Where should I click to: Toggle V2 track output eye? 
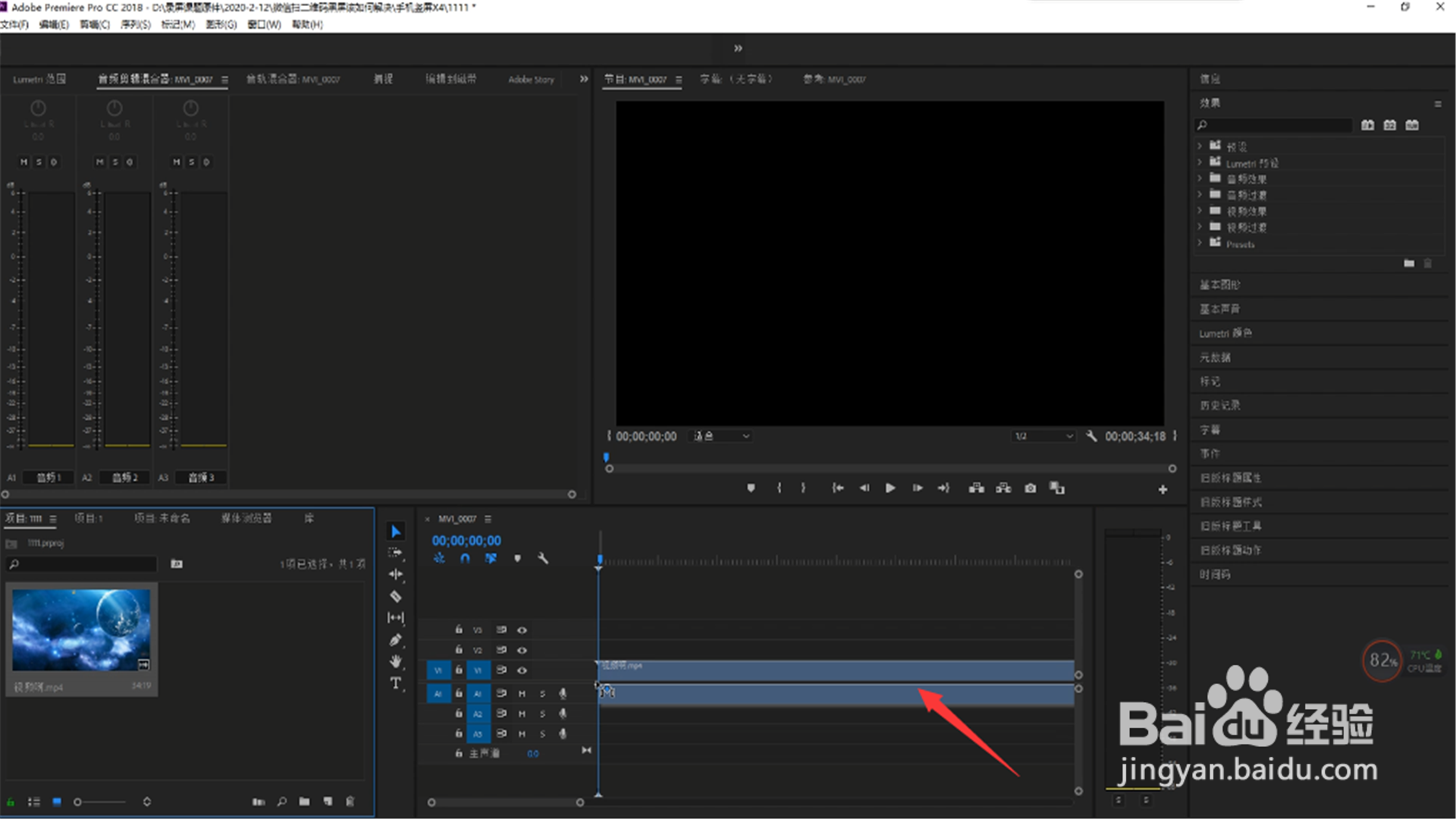click(x=522, y=650)
